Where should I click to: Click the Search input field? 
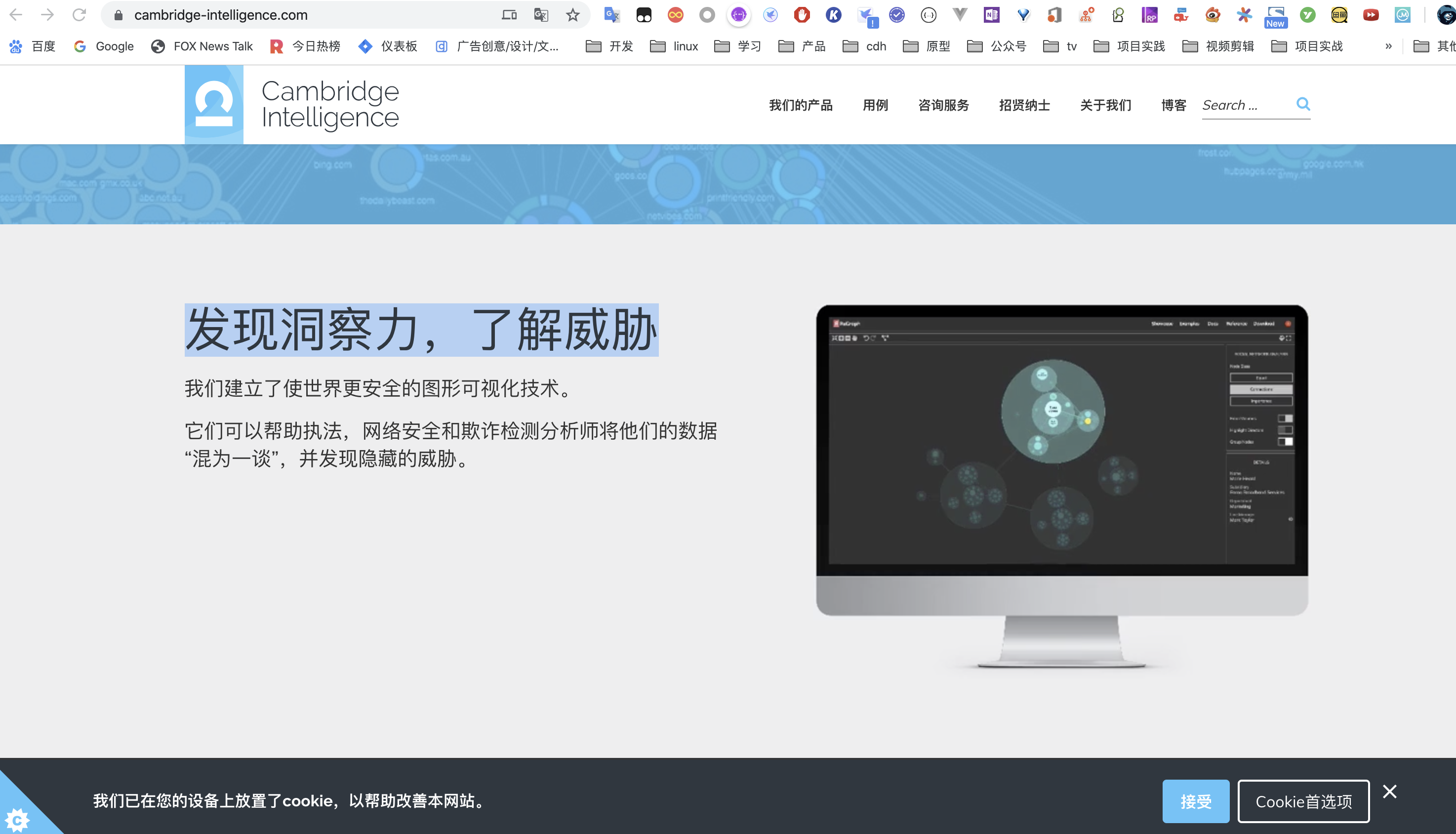pos(1245,105)
